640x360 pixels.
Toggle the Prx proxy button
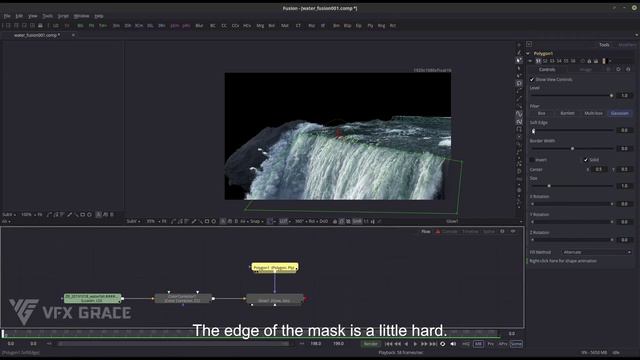coord(491,344)
